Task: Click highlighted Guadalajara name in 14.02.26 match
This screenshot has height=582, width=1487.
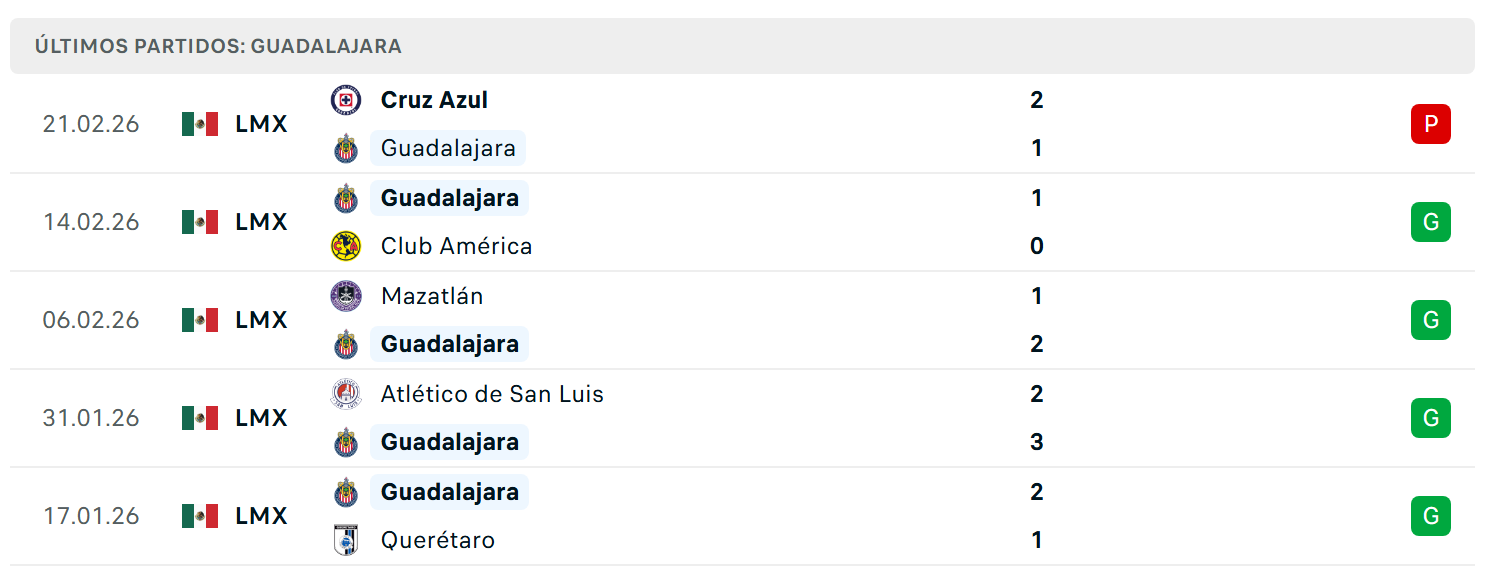Action: pos(449,198)
